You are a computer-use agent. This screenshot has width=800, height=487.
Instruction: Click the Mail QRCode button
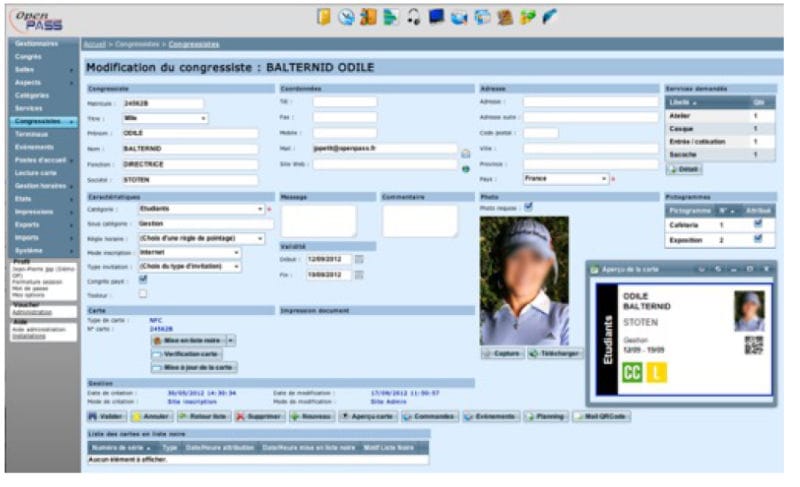tap(601, 417)
